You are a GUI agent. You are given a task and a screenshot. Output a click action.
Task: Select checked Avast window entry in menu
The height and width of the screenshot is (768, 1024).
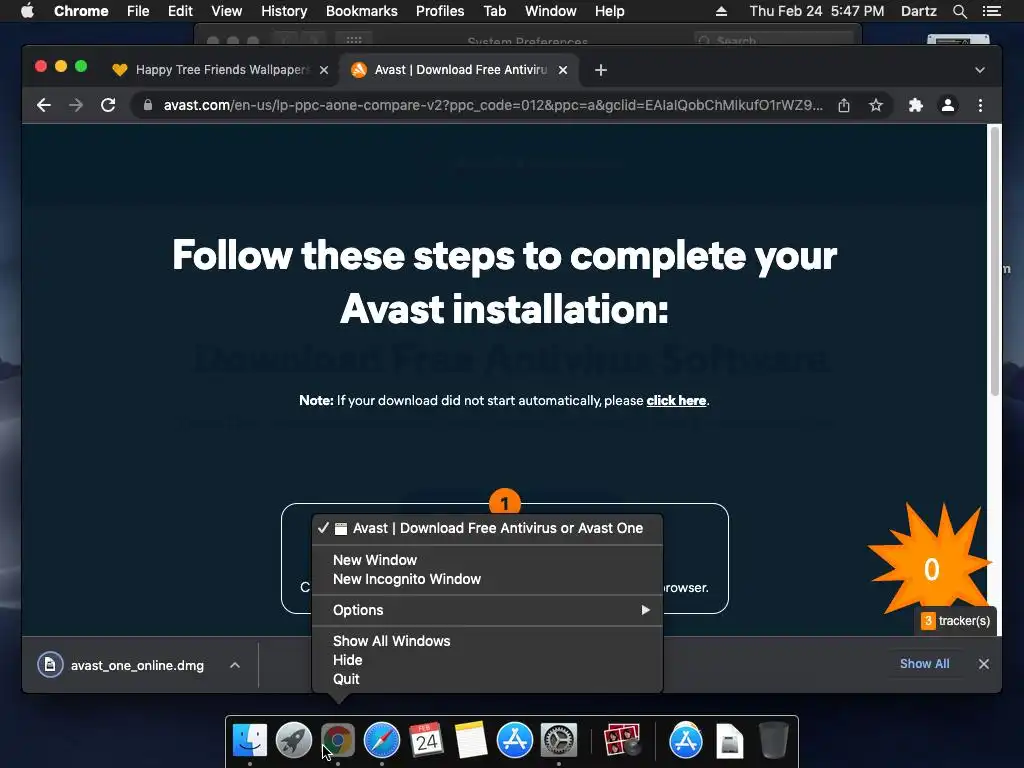tap(487, 528)
